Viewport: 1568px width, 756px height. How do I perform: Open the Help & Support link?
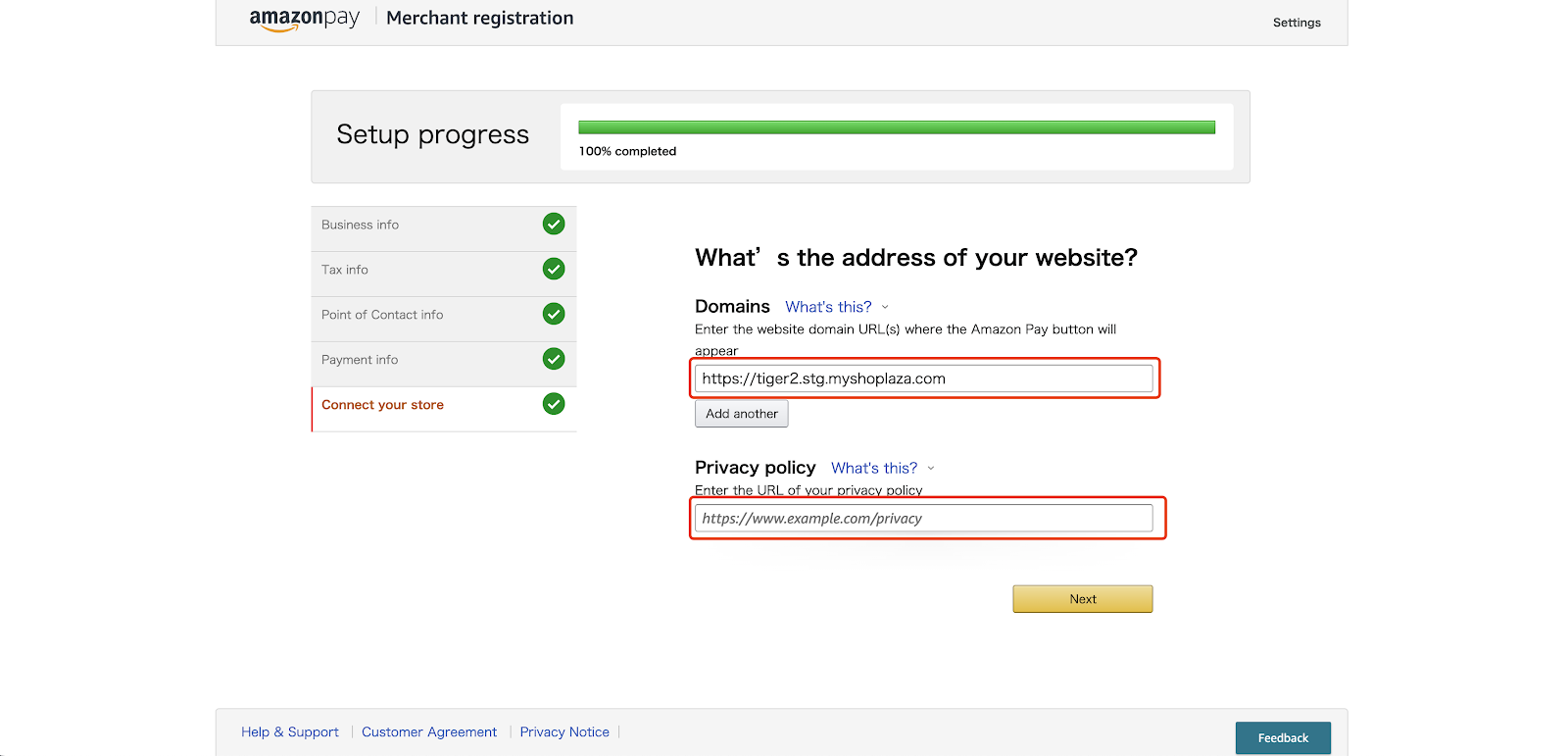click(x=290, y=732)
